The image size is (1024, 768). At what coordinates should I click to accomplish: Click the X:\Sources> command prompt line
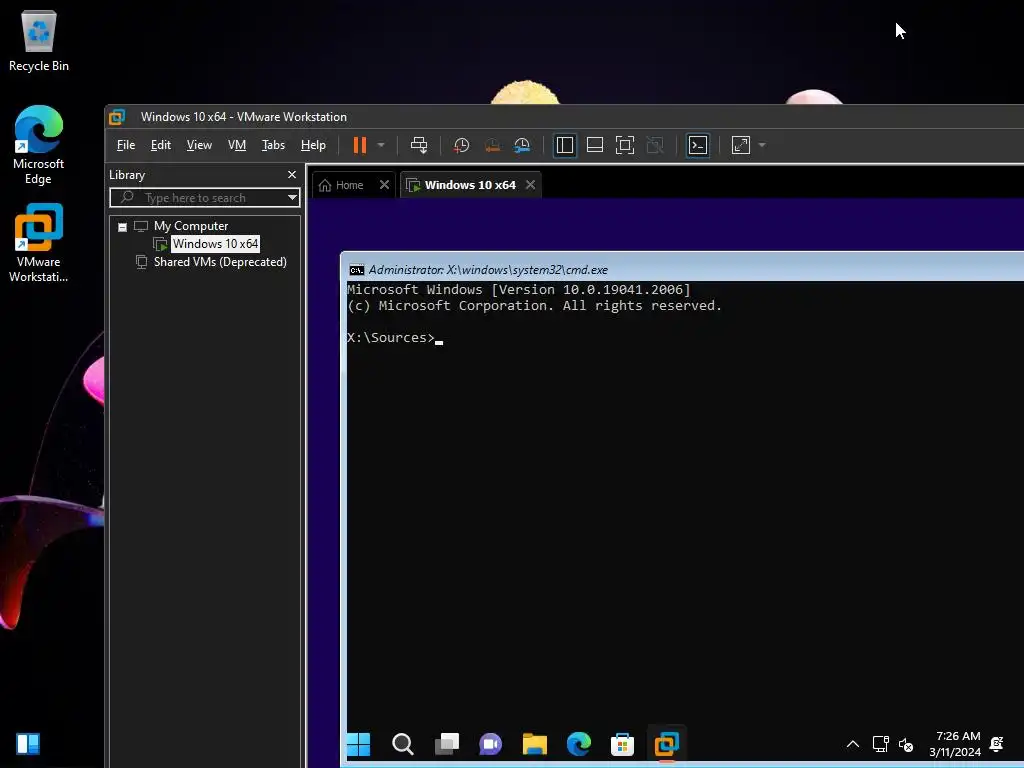[x=395, y=338]
